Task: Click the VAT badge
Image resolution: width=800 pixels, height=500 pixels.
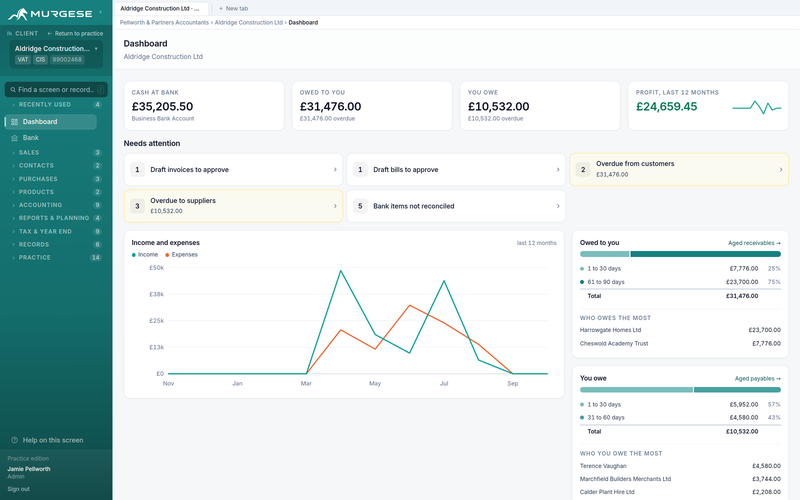Action: [23, 60]
